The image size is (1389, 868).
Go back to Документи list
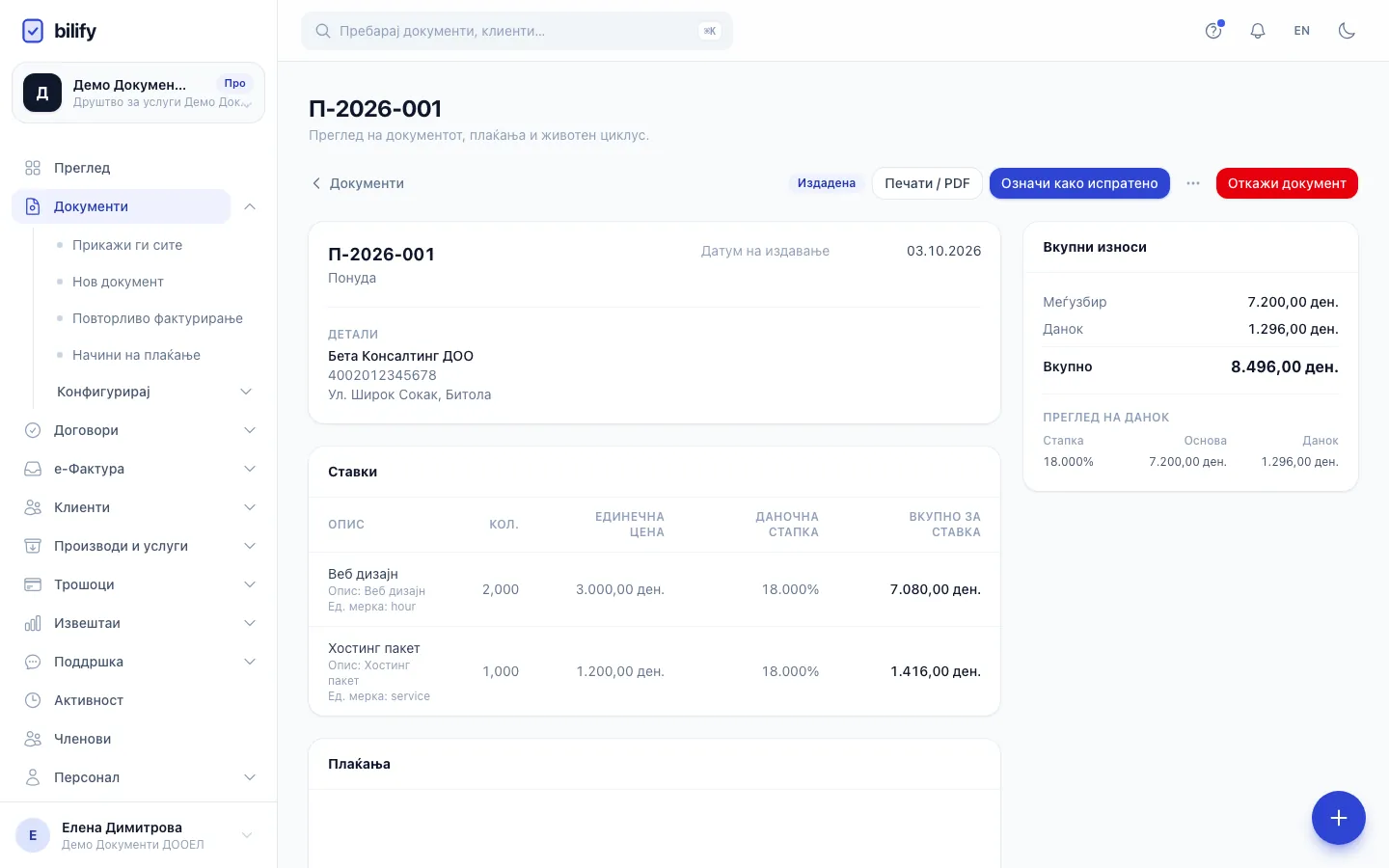[358, 183]
